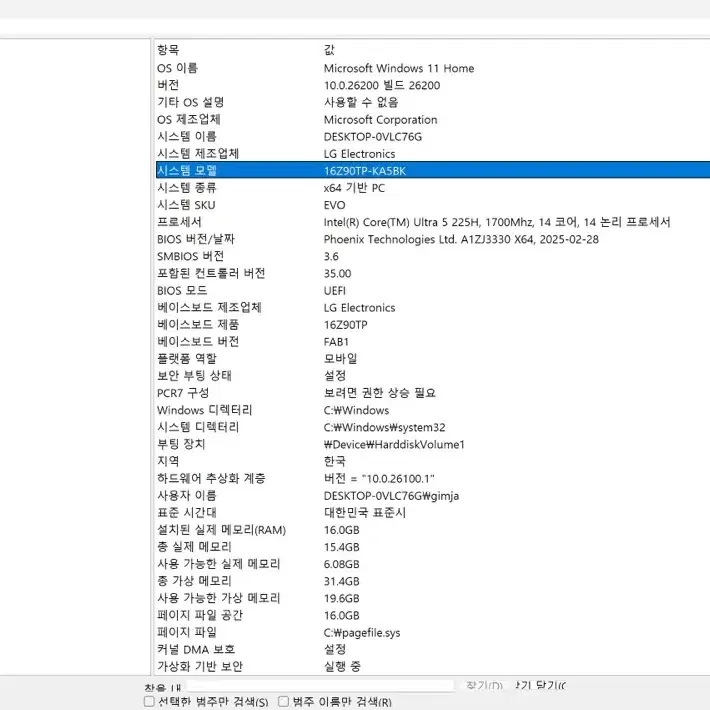The image size is (710, 710).
Task: Click the C:\Windows\system32 value
Action: [x=384, y=427]
